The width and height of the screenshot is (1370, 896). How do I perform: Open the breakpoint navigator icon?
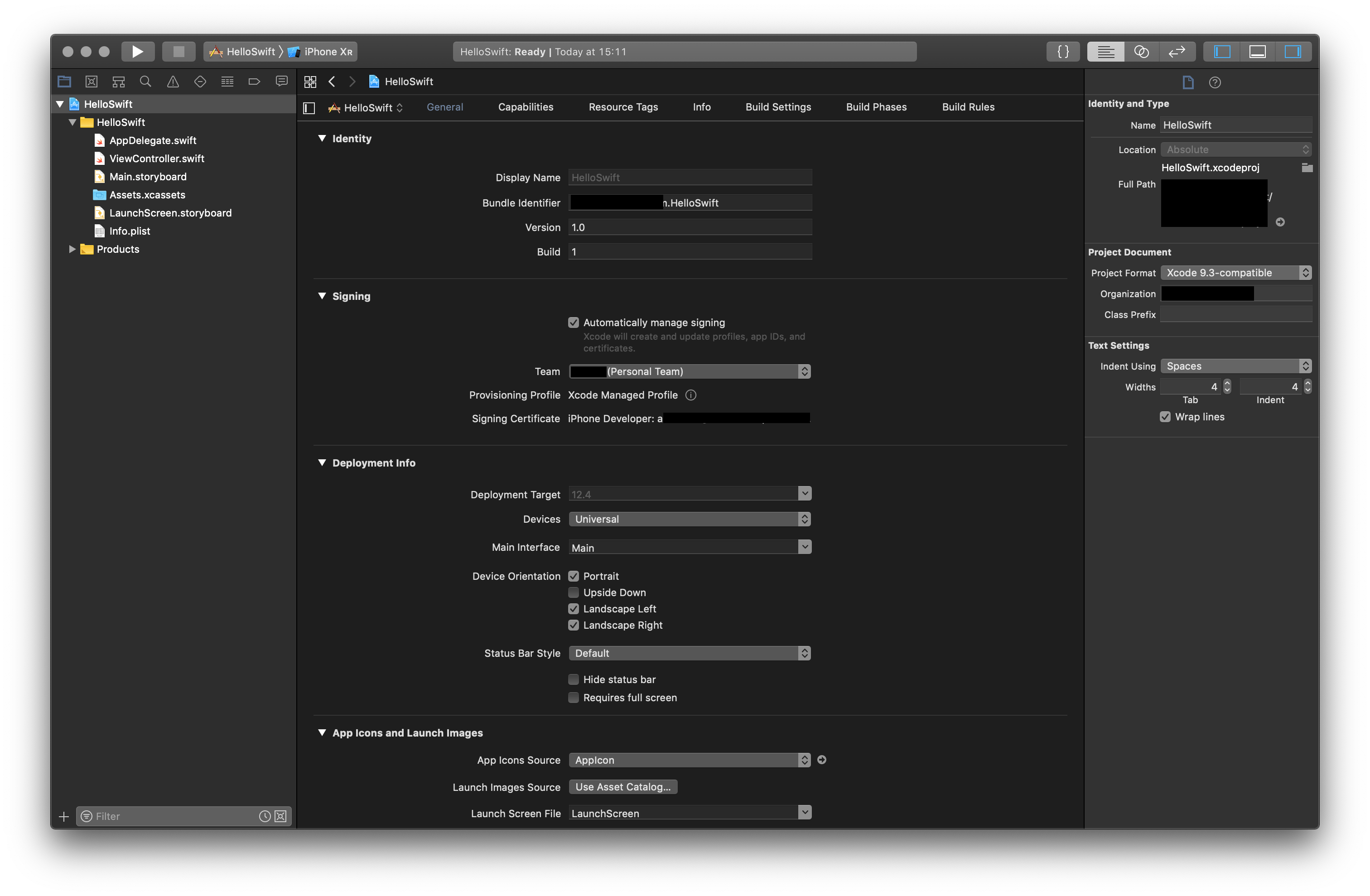click(x=254, y=82)
